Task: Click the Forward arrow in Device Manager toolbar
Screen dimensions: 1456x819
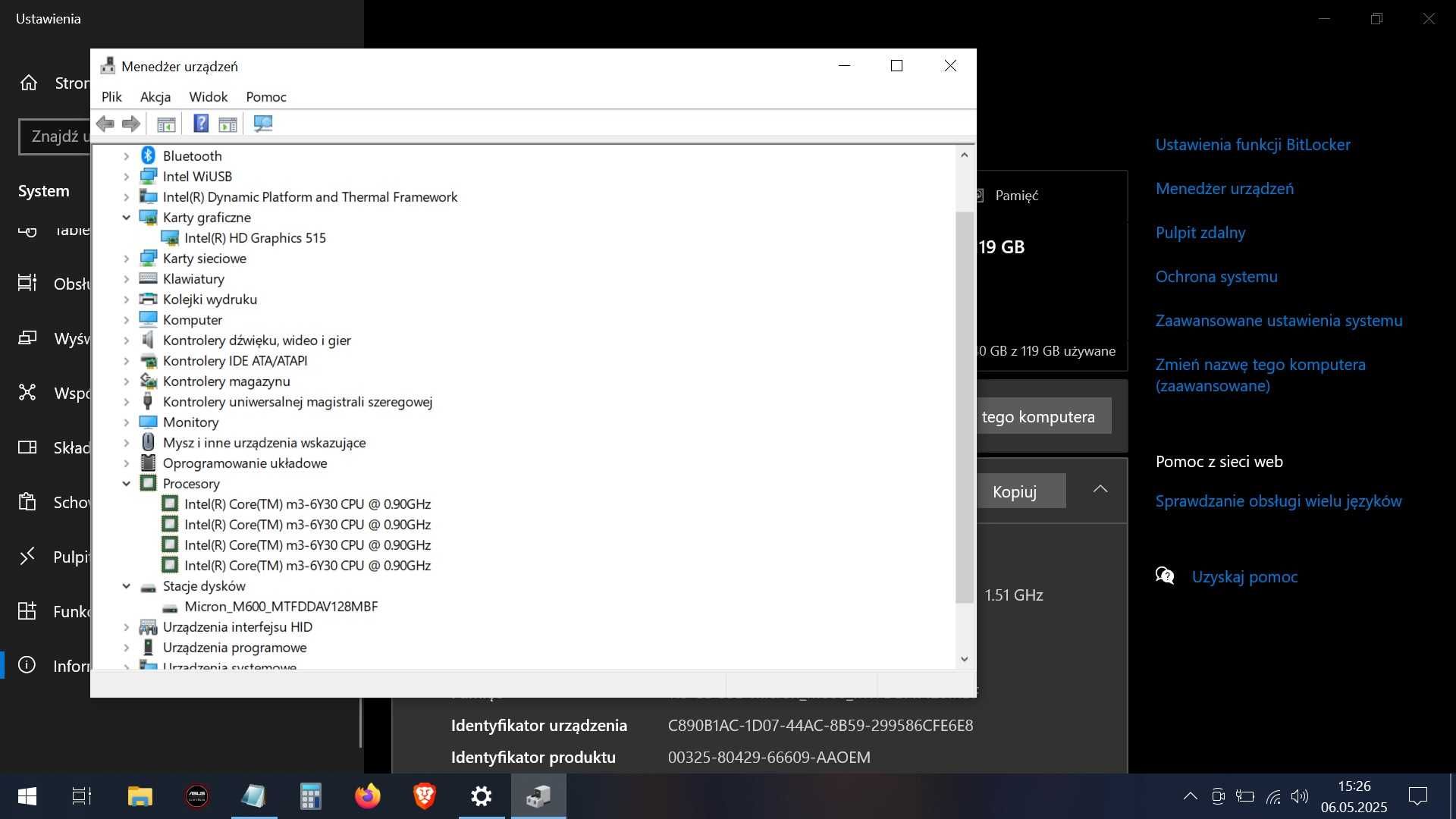Action: pos(131,124)
